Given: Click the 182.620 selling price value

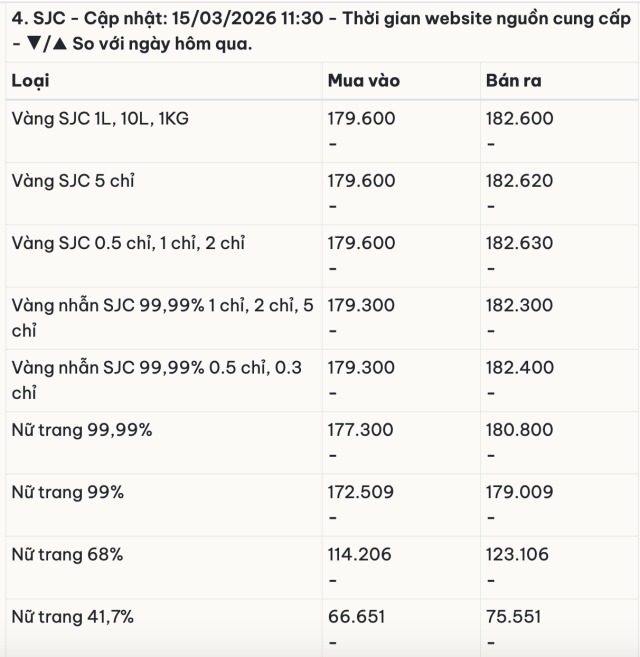Looking at the screenshot, I should click(519, 181).
